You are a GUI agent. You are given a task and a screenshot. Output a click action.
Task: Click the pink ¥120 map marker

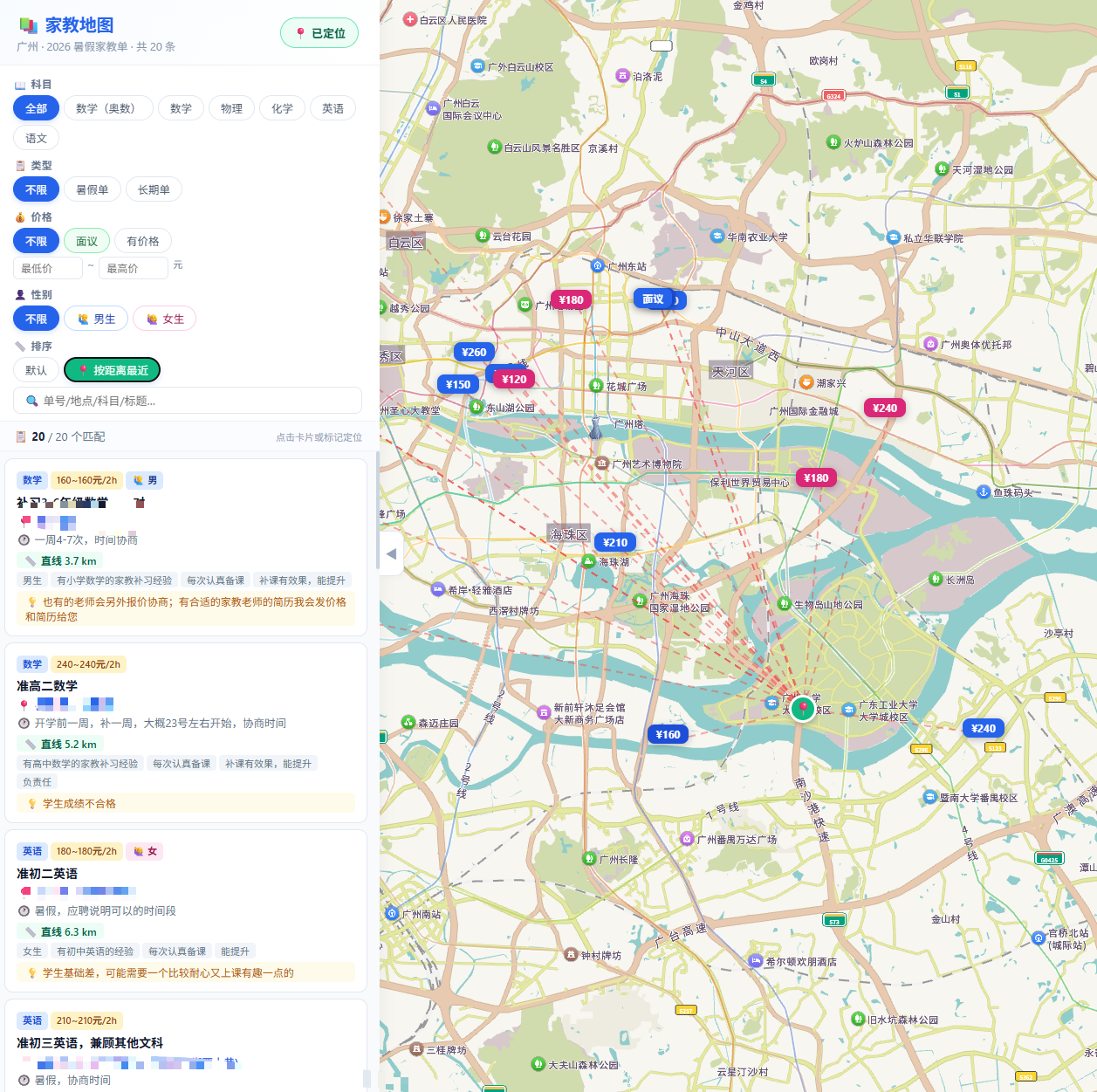click(514, 379)
